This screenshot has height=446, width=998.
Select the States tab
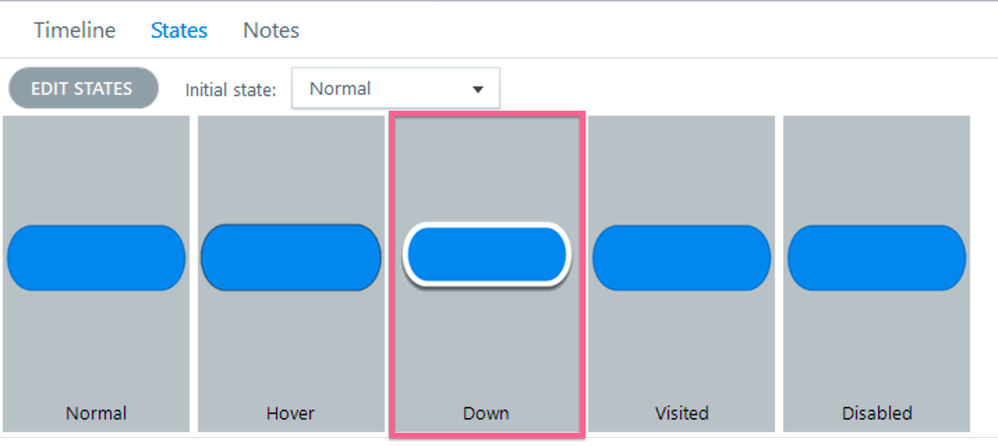pos(179,30)
